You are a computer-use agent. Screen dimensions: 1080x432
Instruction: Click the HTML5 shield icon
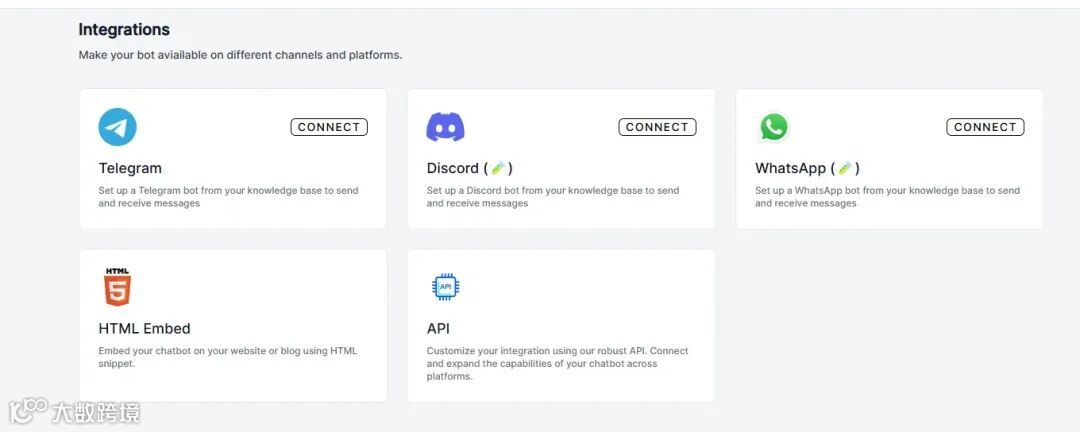point(117,287)
